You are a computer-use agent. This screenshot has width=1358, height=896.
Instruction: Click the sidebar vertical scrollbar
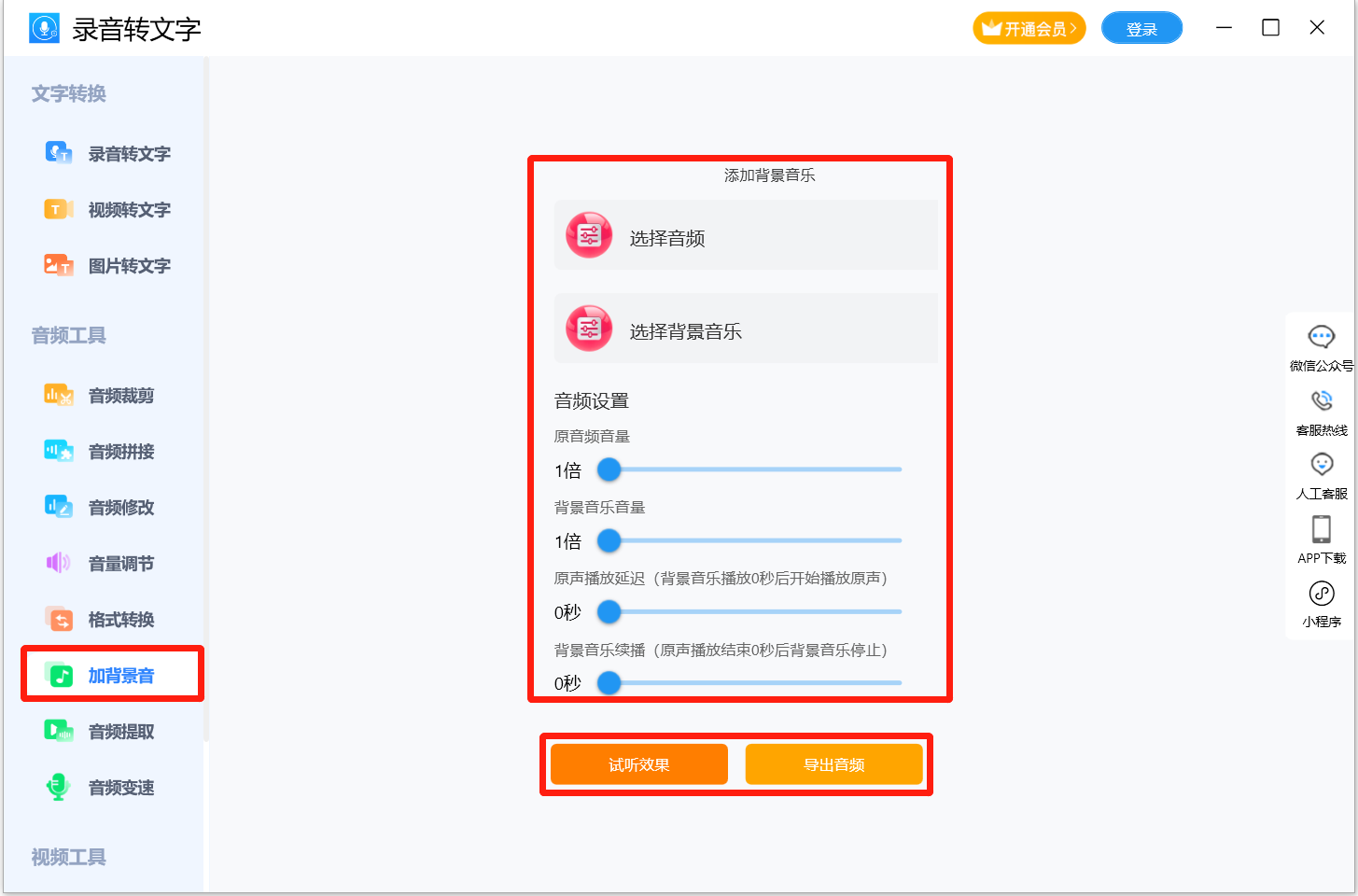click(206, 399)
